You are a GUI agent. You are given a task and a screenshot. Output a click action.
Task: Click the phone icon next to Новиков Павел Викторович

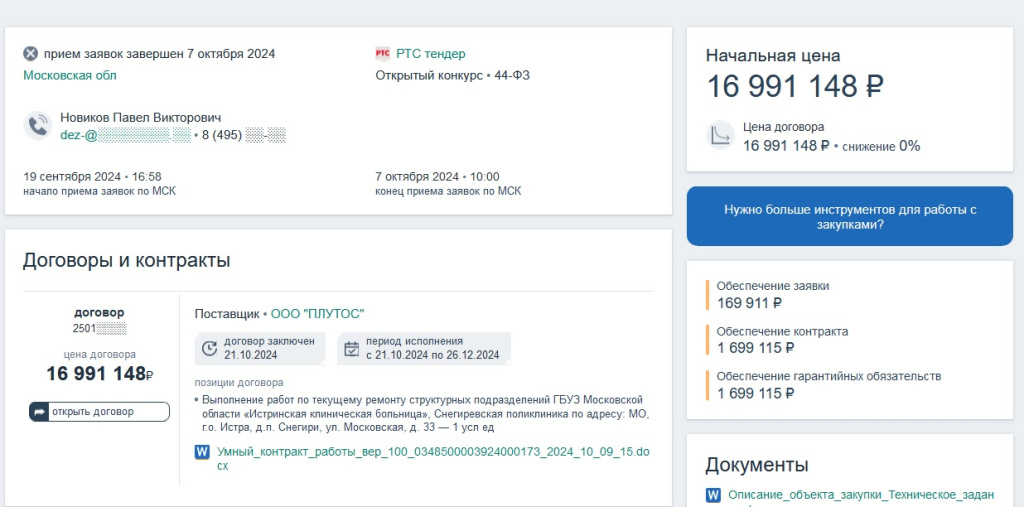click(x=38, y=126)
